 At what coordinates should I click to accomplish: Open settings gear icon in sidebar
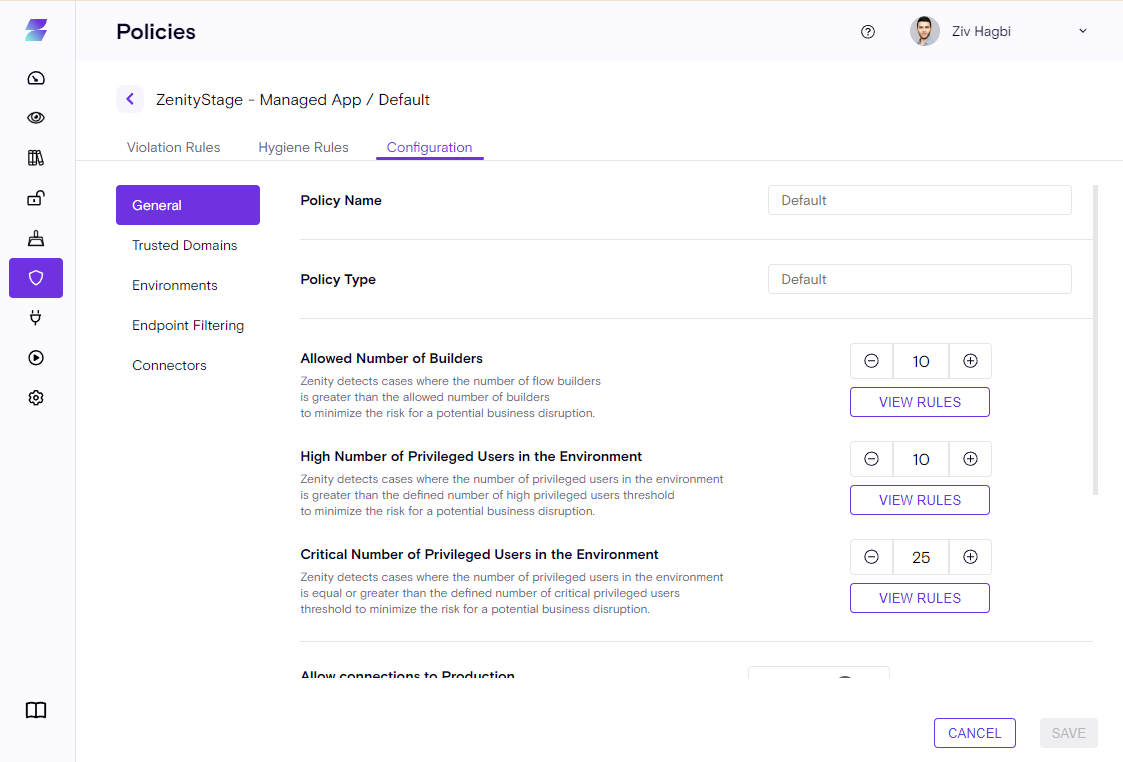click(x=36, y=398)
